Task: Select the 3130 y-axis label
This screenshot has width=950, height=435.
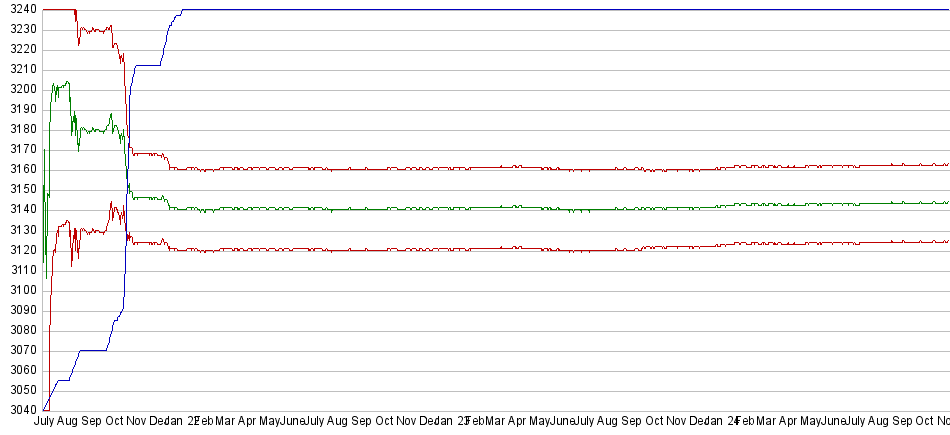Action: point(18,230)
